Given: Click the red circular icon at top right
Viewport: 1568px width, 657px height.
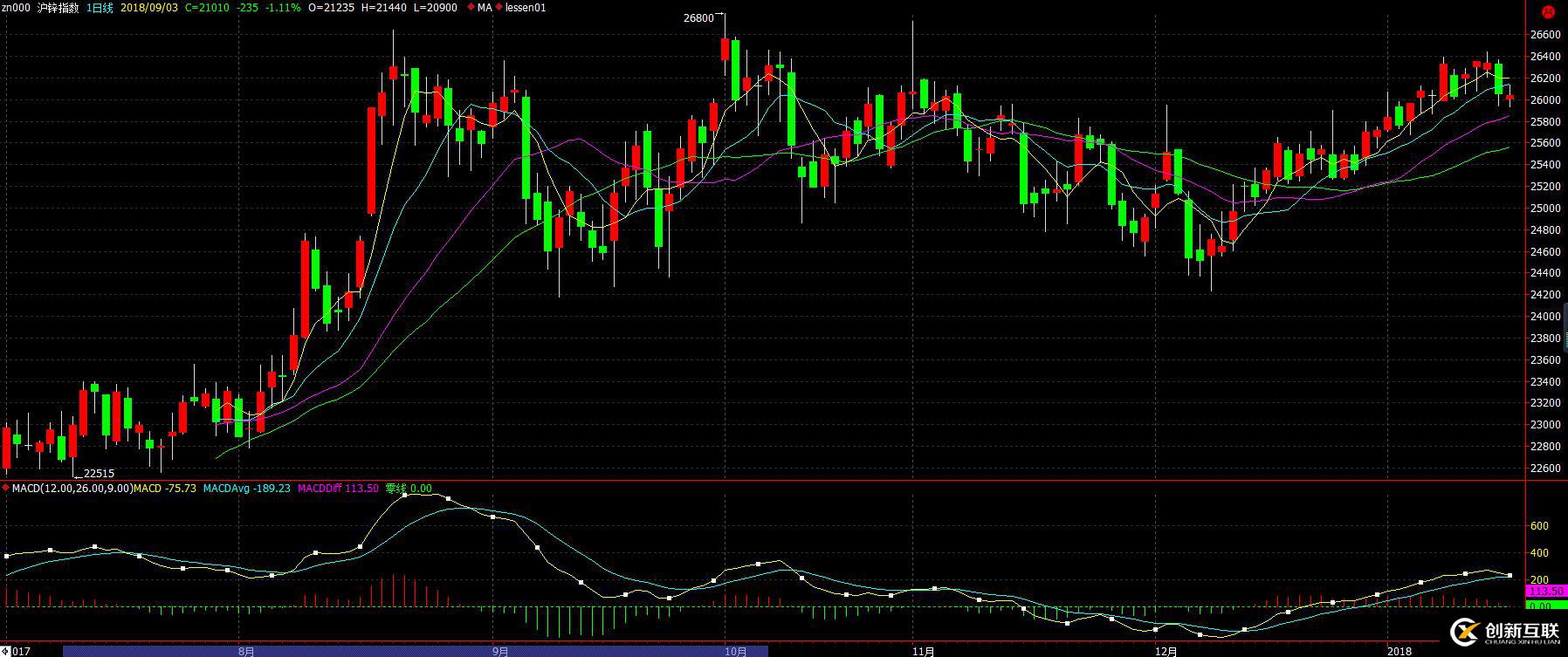Looking at the screenshot, I should click(x=1548, y=11).
